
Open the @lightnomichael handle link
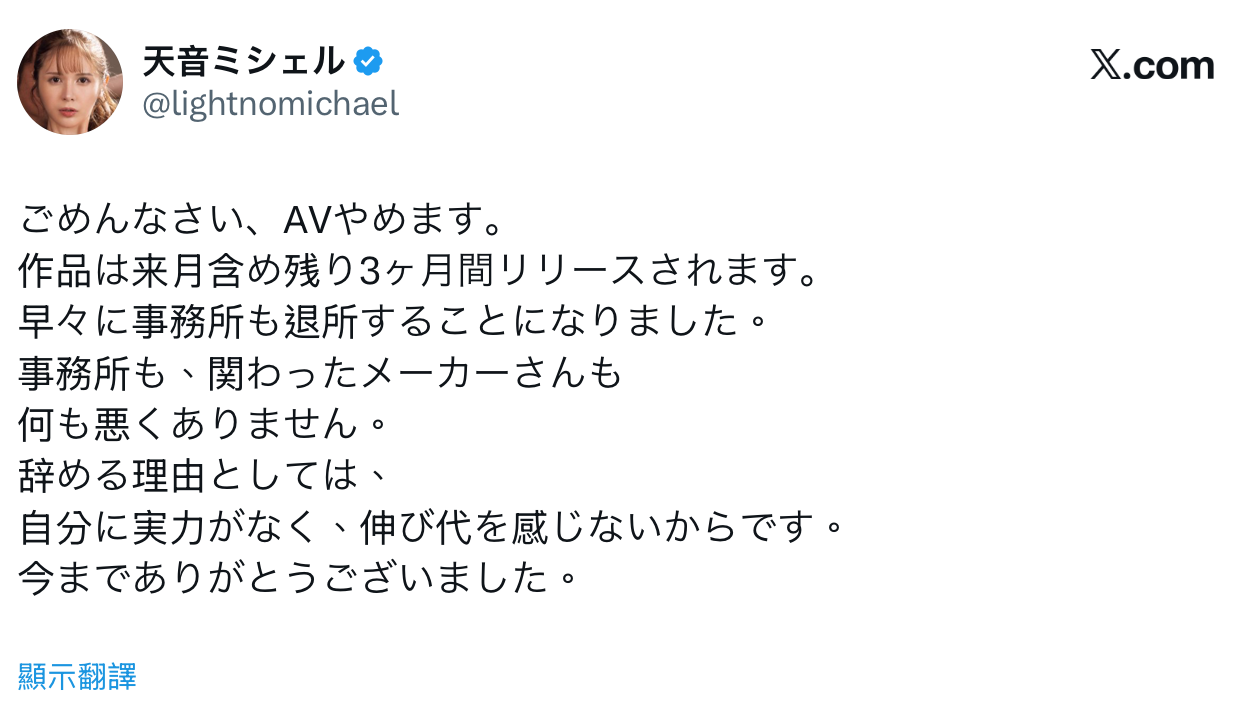(x=271, y=103)
